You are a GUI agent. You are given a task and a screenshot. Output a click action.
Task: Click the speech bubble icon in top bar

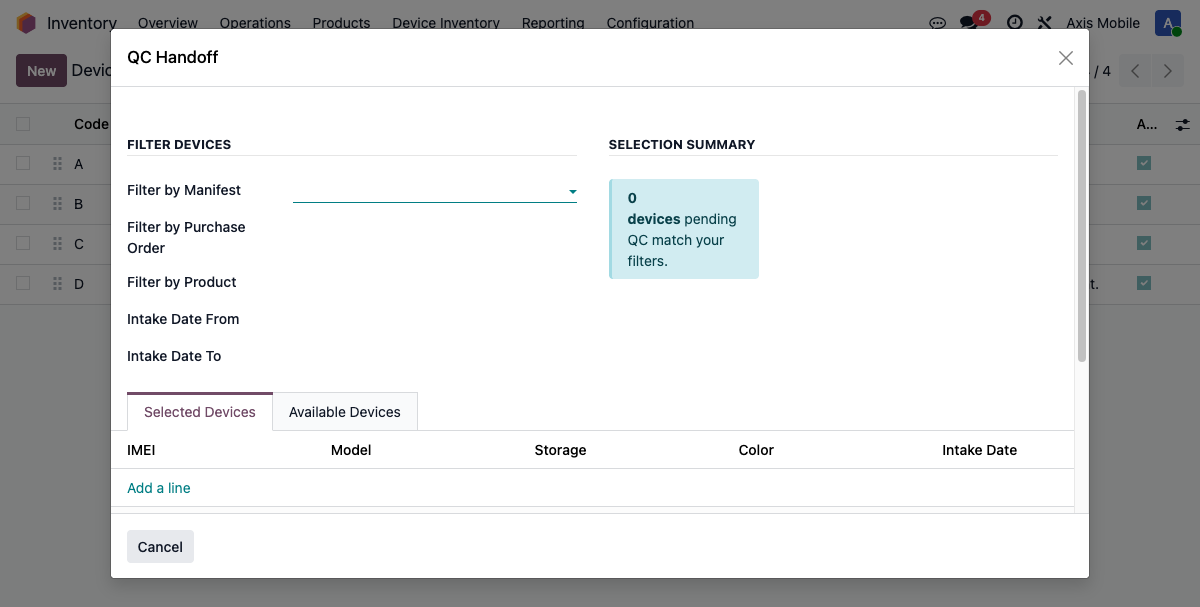point(937,23)
